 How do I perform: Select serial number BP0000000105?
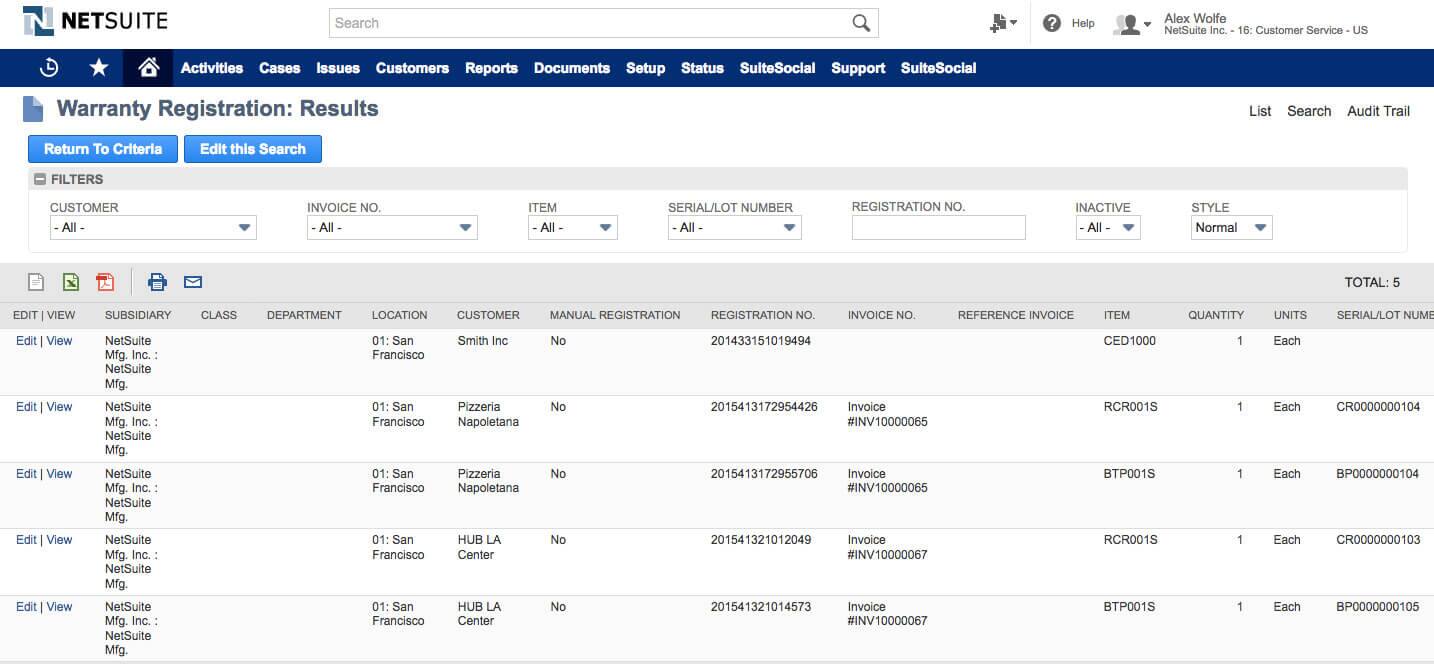click(x=1378, y=607)
